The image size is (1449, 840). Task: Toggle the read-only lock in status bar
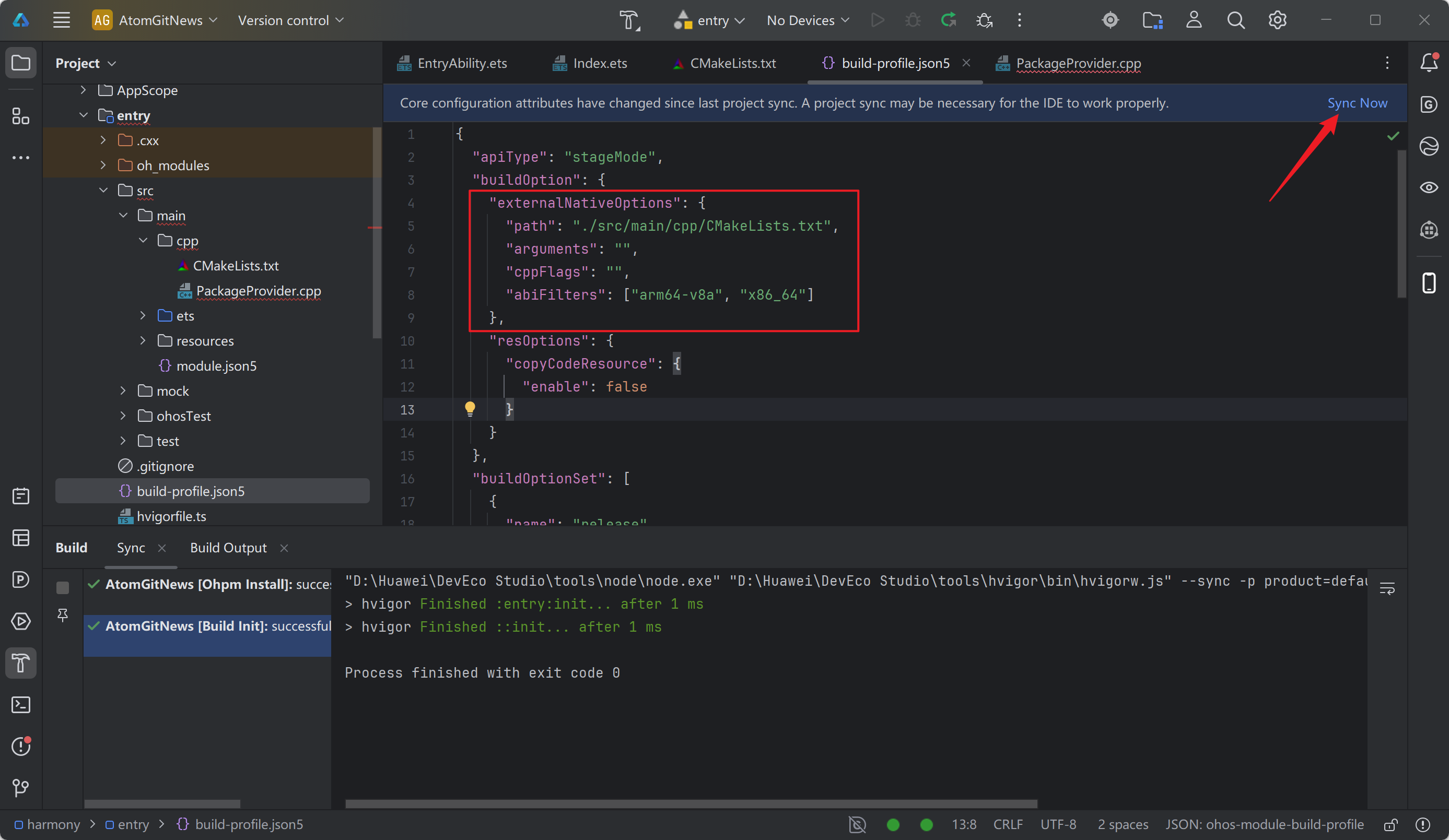click(x=1390, y=825)
